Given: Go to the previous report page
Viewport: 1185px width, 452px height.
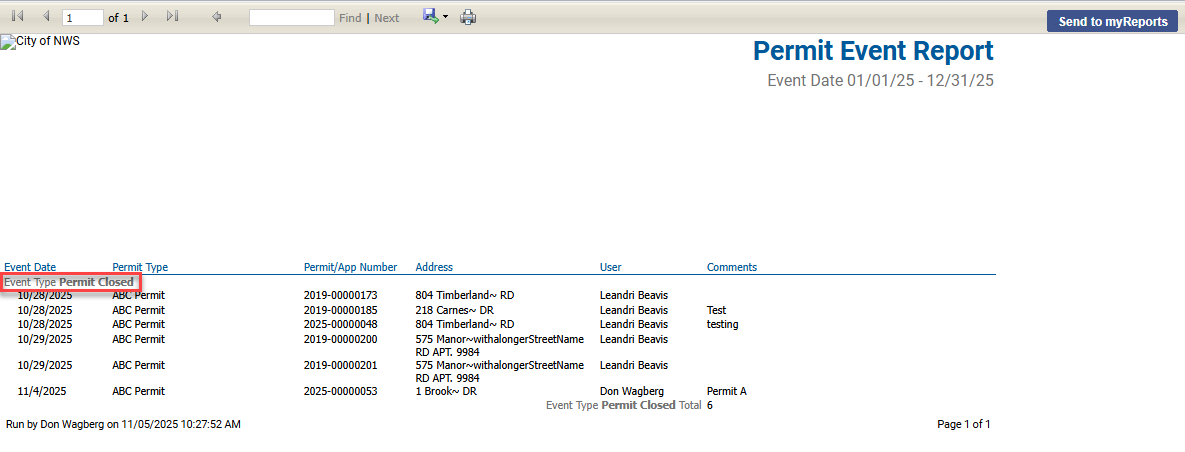Looking at the screenshot, I should pos(45,17).
